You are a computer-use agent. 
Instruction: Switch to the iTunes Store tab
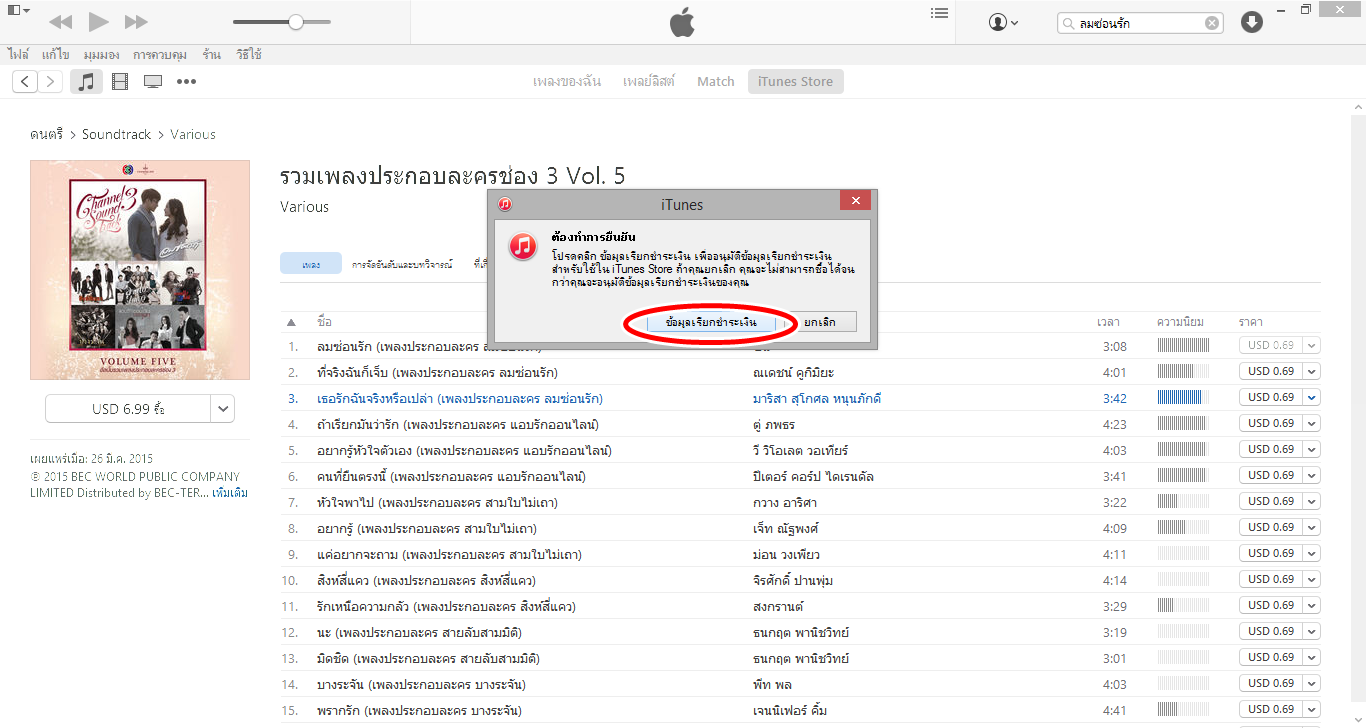point(795,82)
